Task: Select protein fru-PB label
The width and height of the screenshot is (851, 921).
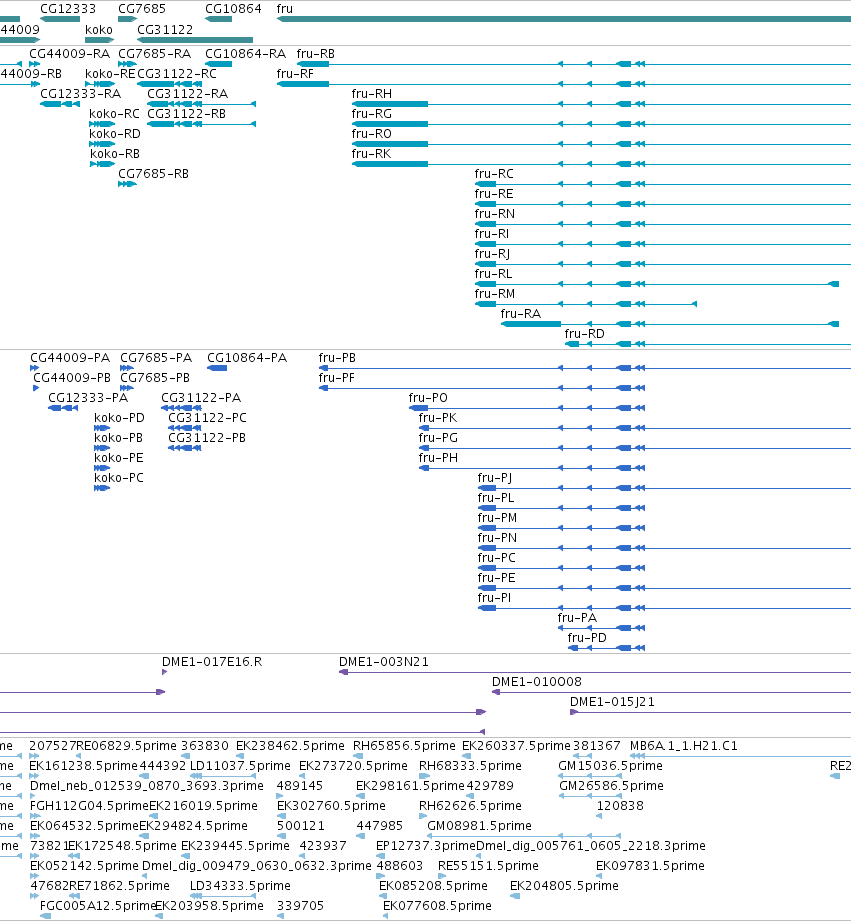Action: [337, 358]
